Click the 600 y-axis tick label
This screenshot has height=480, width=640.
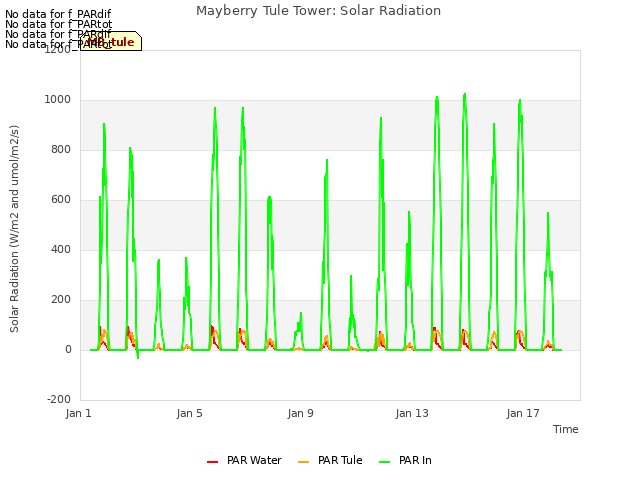pos(61,200)
